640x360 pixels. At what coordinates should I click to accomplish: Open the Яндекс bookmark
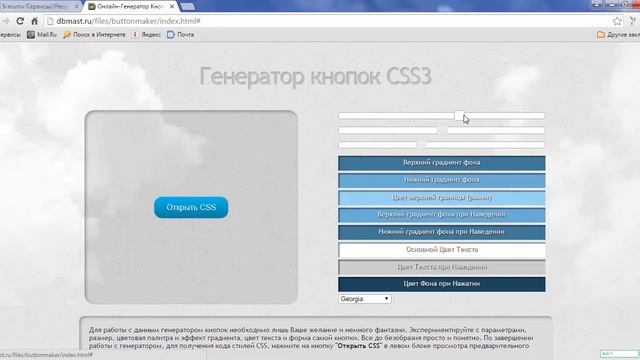(146, 35)
